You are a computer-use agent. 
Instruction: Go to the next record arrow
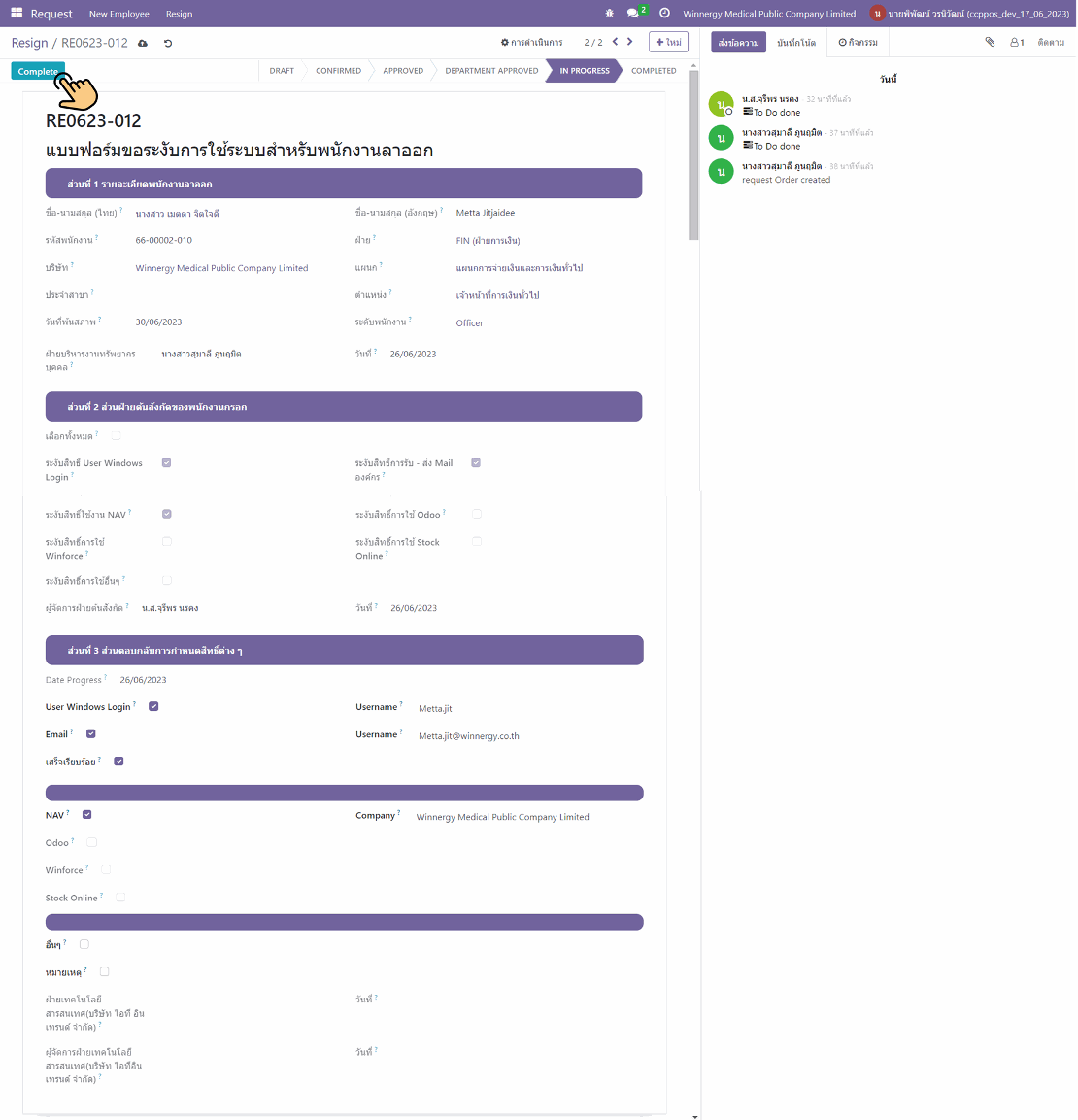630,42
